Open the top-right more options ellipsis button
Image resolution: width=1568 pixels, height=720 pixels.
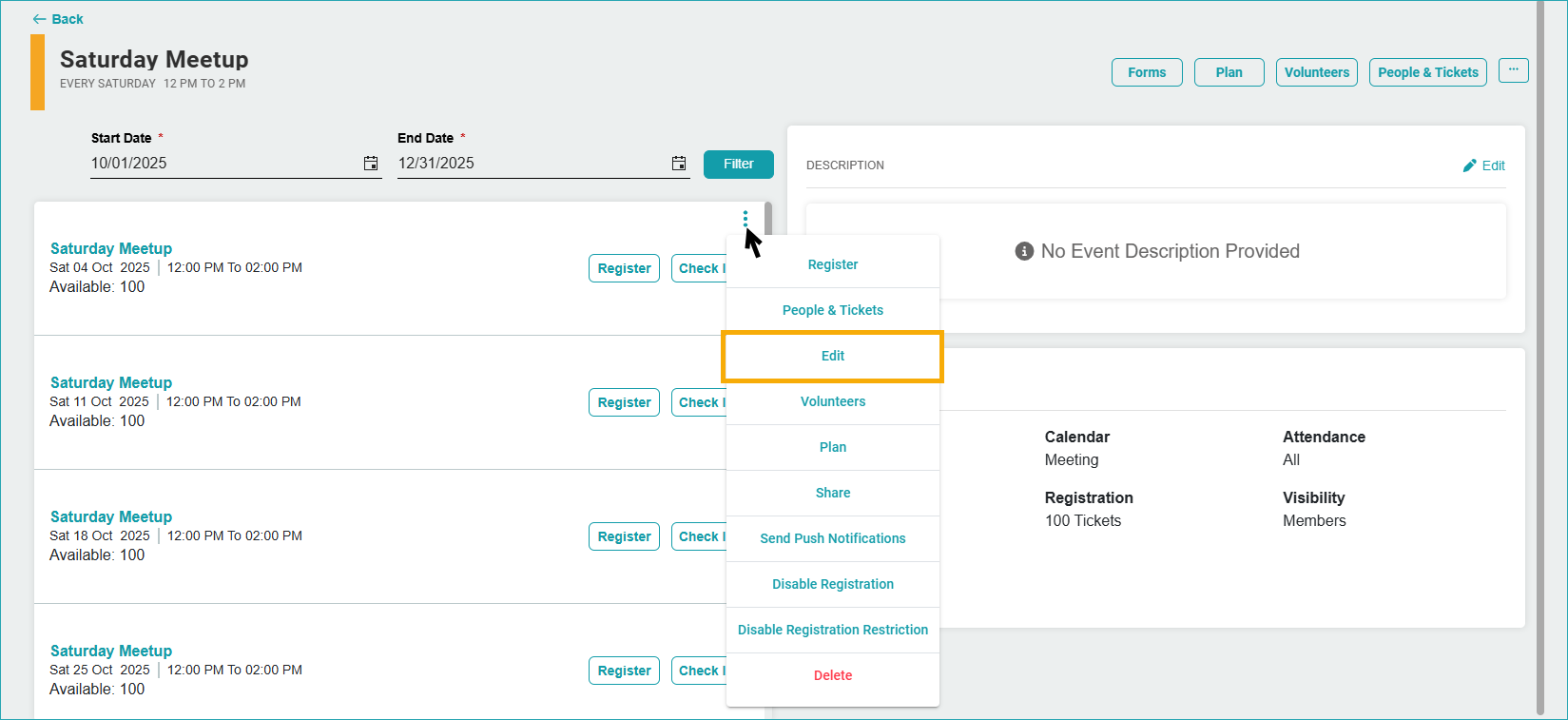tap(1513, 70)
